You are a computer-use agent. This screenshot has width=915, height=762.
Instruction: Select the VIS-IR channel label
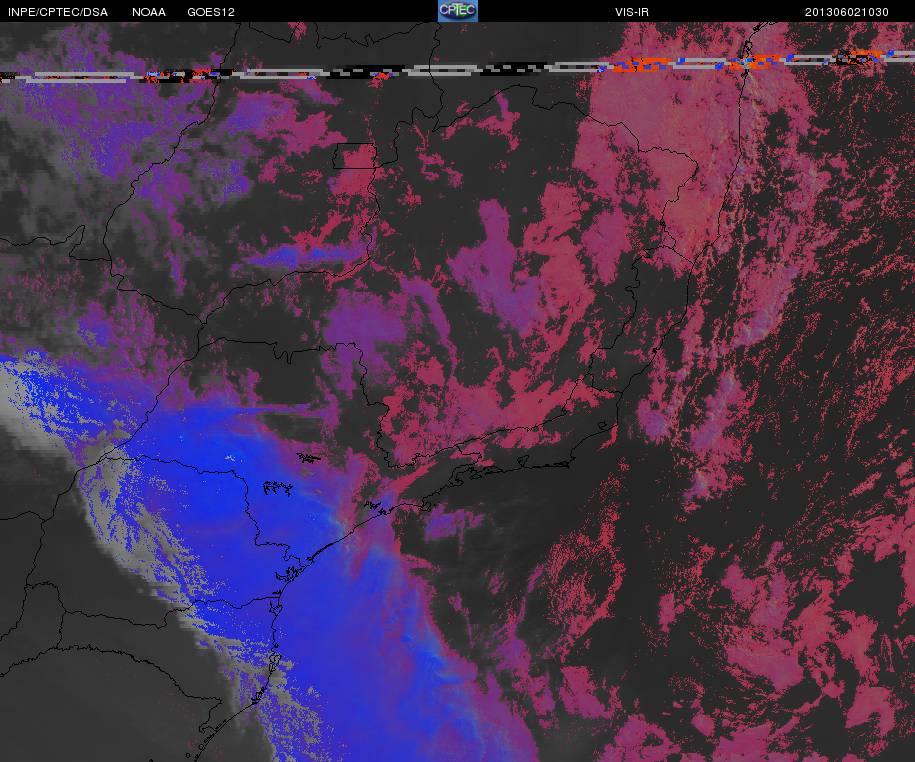coord(631,12)
